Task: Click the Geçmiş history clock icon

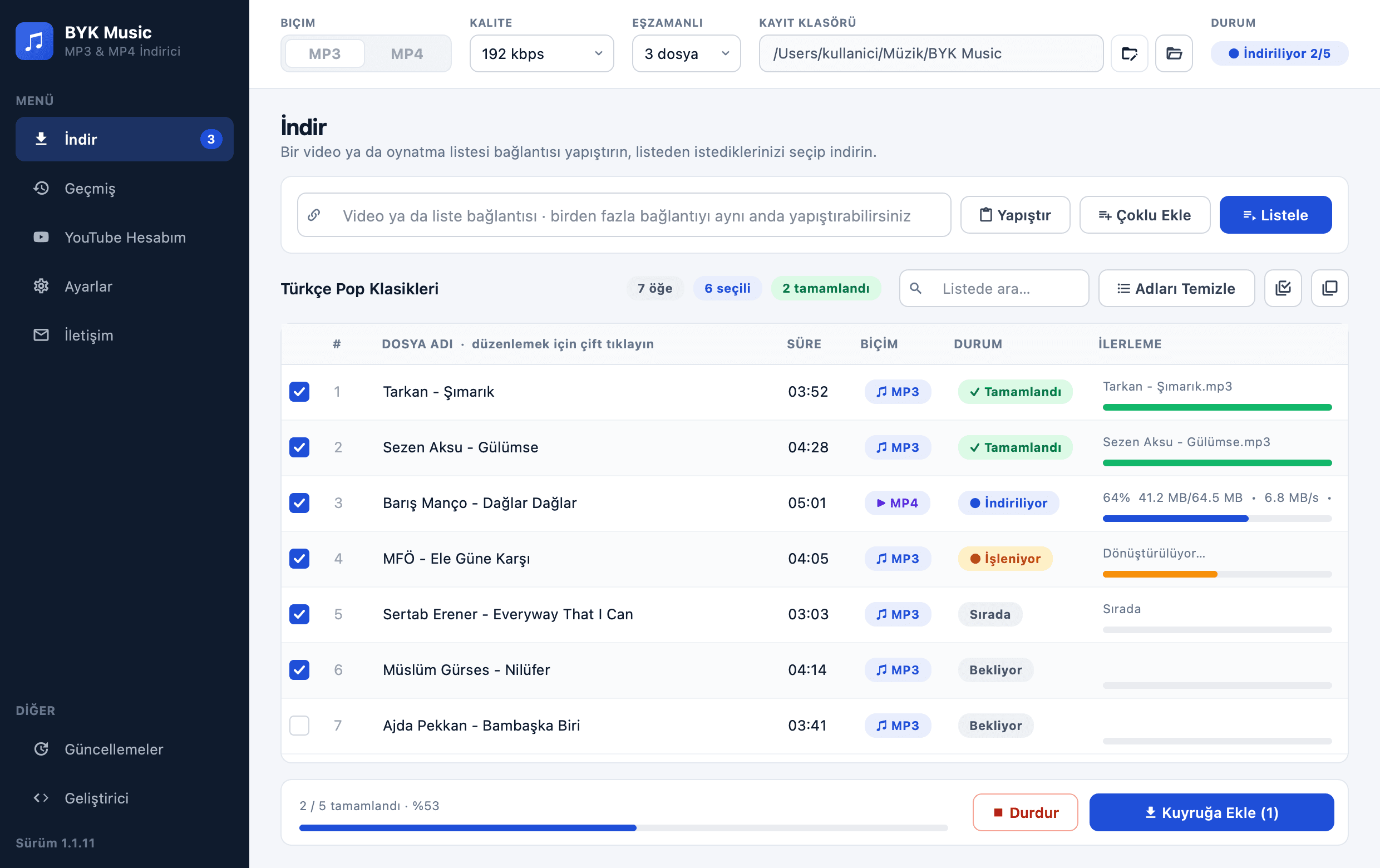Action: 41,188
